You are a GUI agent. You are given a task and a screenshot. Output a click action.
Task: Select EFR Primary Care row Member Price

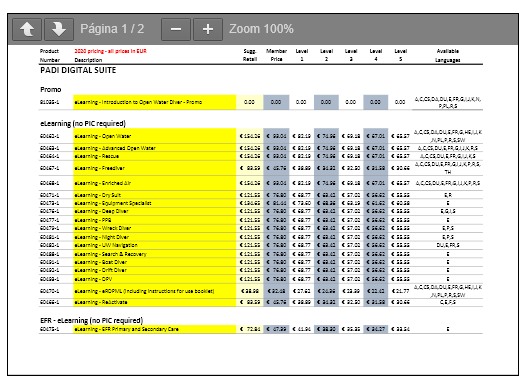[276, 329]
